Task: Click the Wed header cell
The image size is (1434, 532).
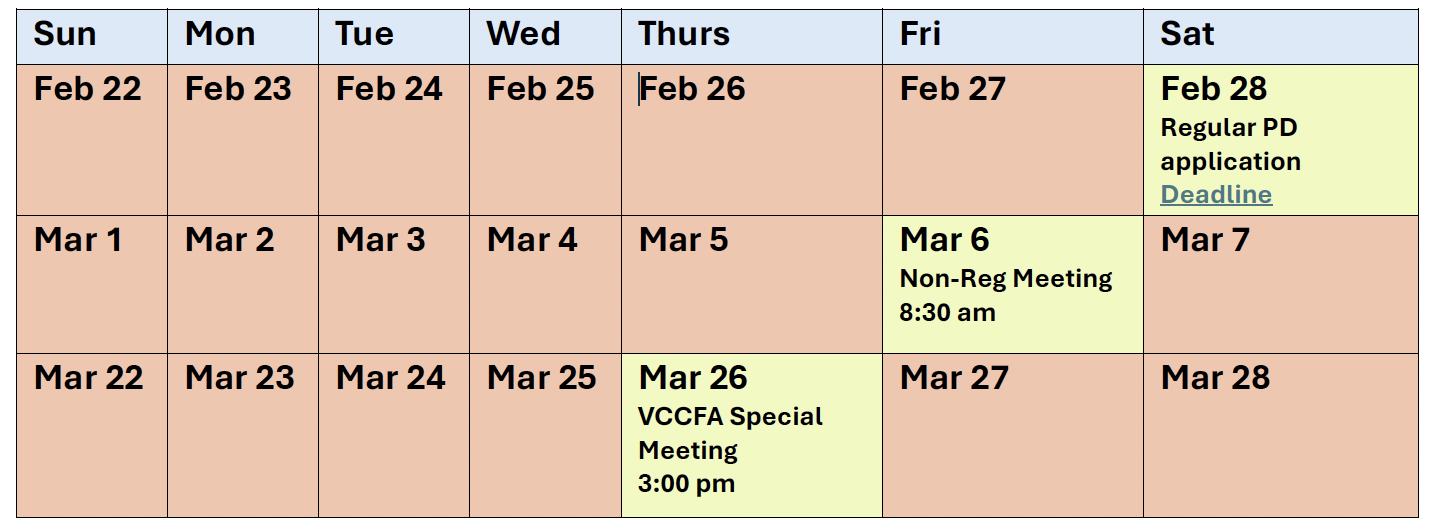Action: coord(545,37)
